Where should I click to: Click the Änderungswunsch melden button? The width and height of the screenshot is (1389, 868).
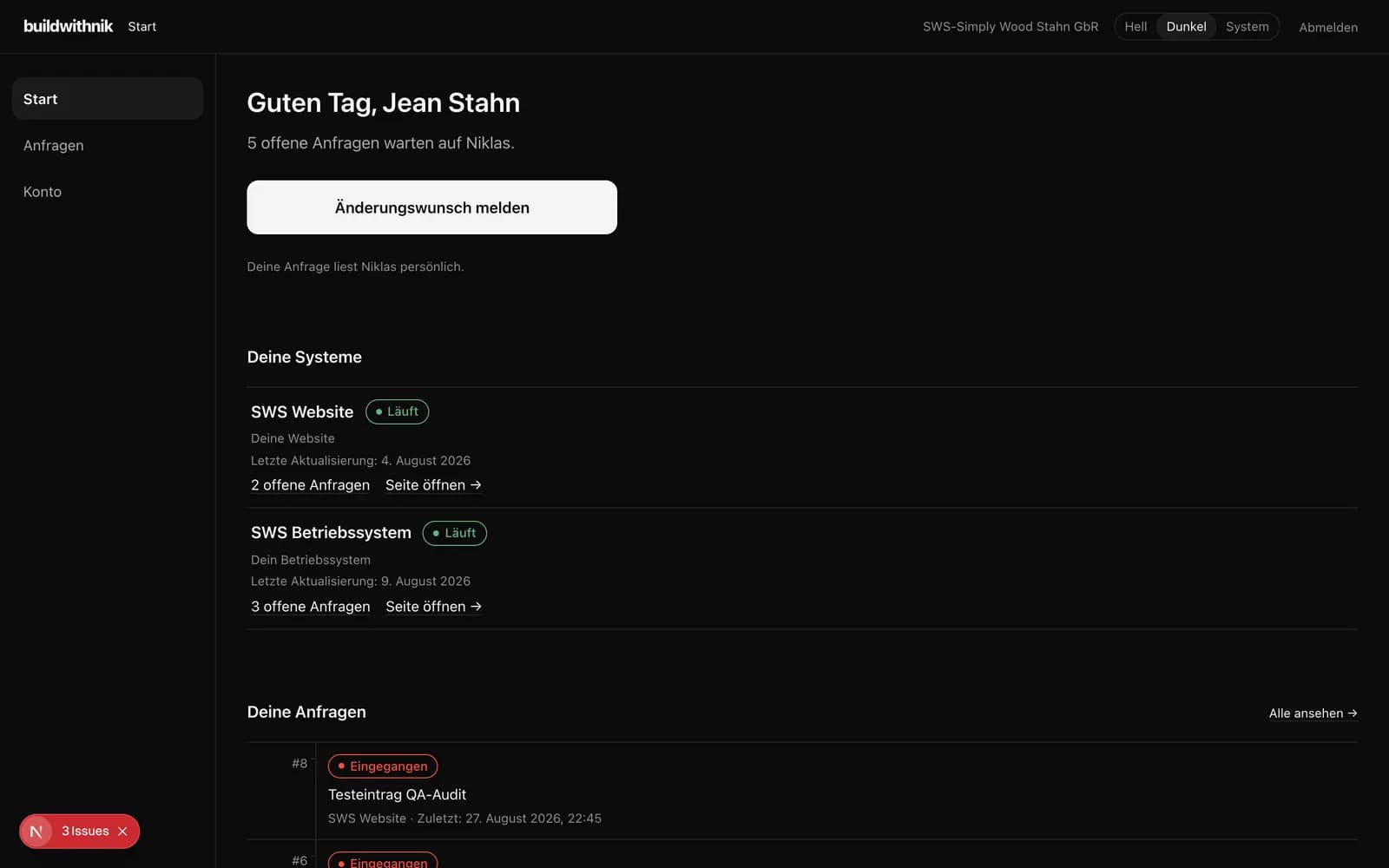431,207
